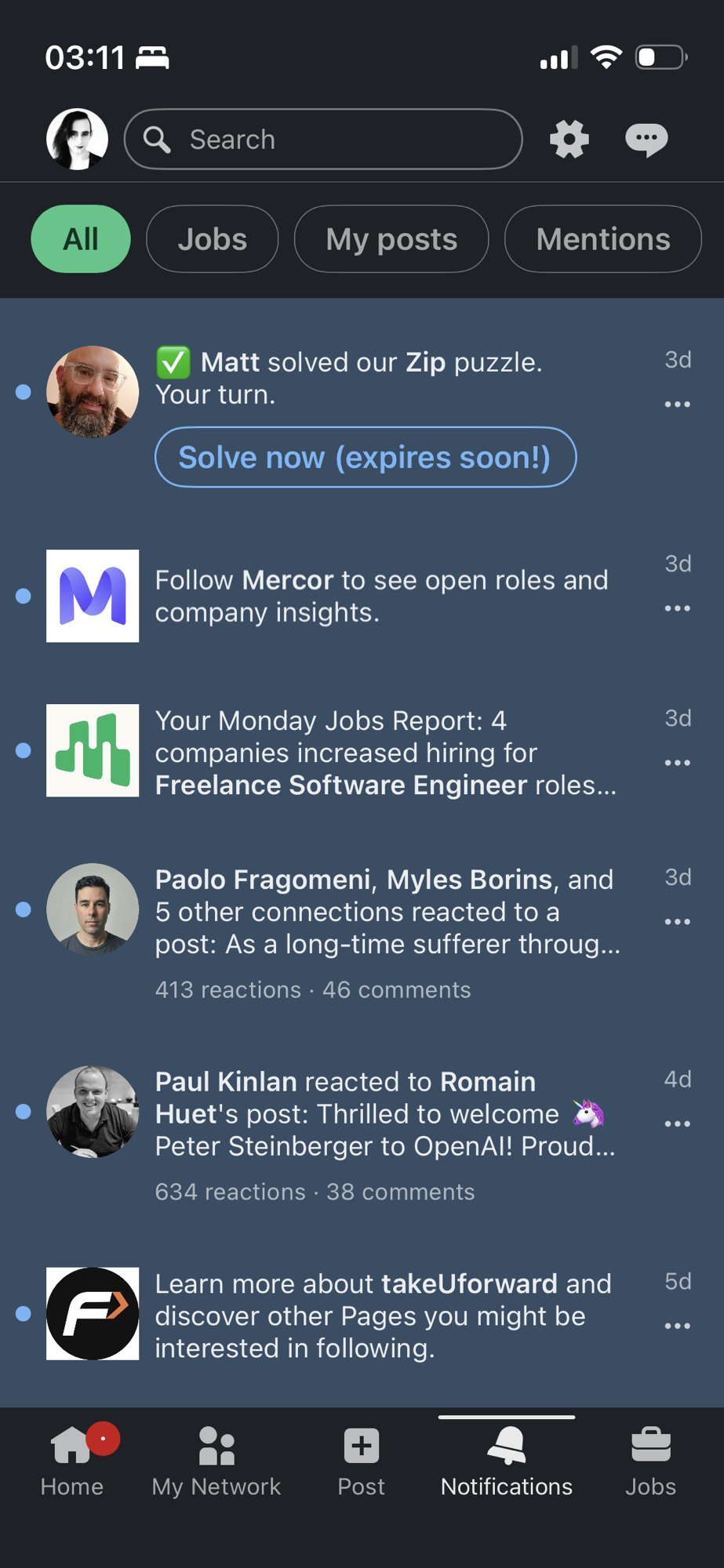Tap the Search input field
This screenshot has width=724, height=1568.
[x=323, y=140]
